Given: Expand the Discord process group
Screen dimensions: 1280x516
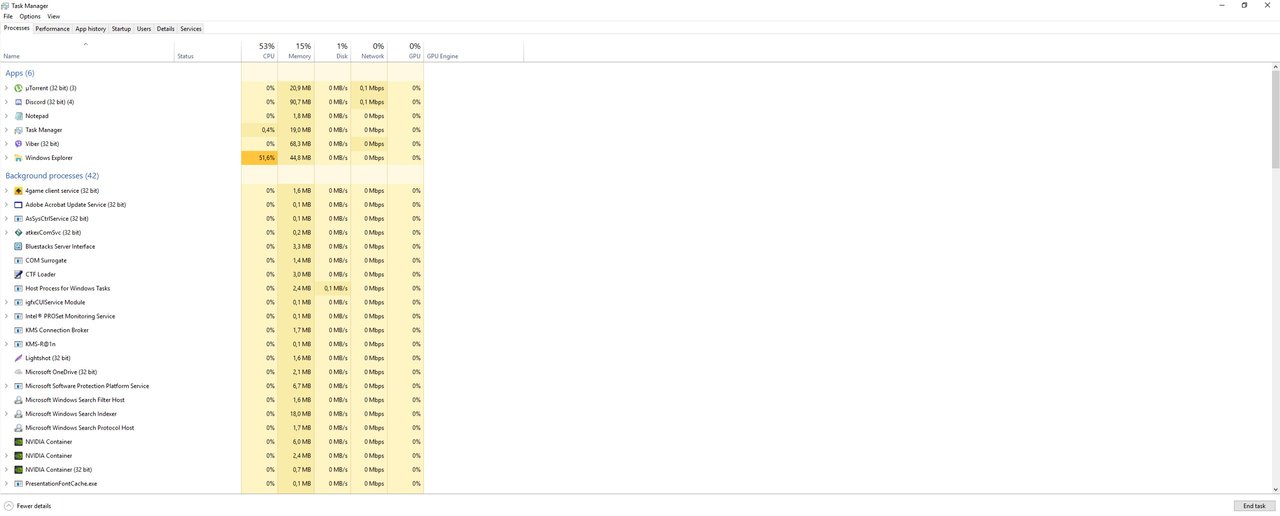Looking at the screenshot, I should pos(6,102).
